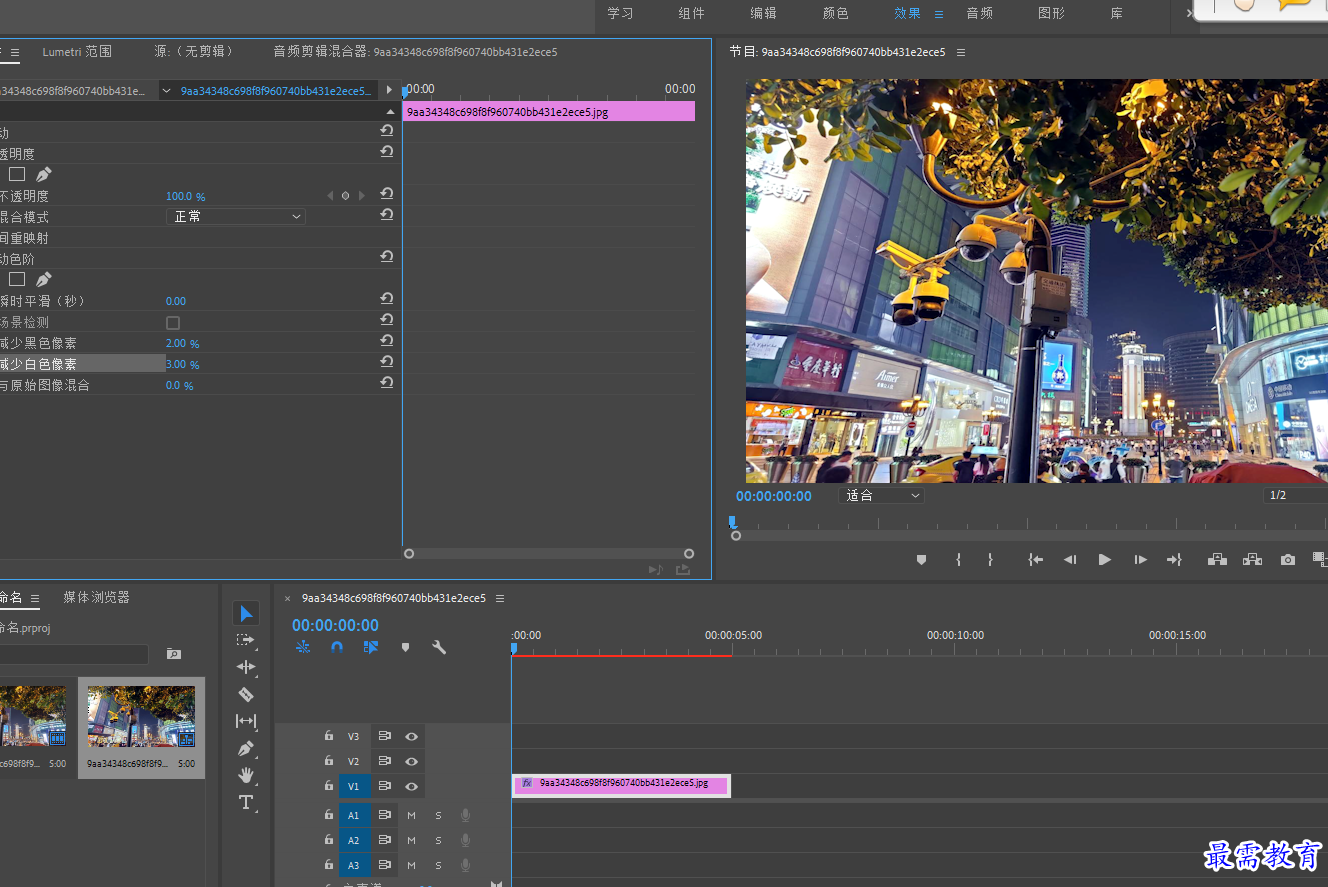
Task: Click Mark In bracket button
Action: (x=958, y=560)
